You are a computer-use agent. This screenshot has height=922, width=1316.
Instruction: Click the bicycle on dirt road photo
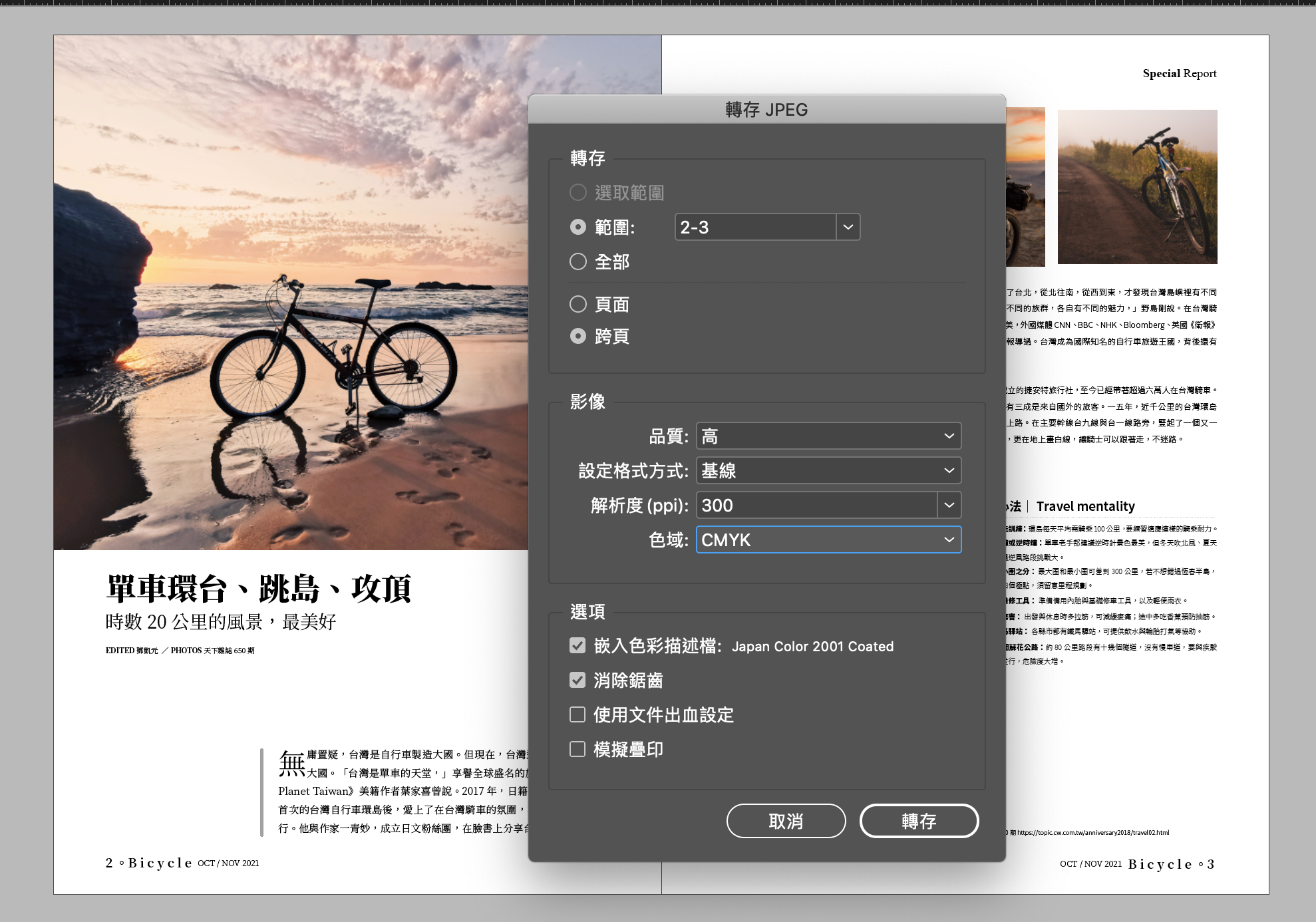[1137, 187]
